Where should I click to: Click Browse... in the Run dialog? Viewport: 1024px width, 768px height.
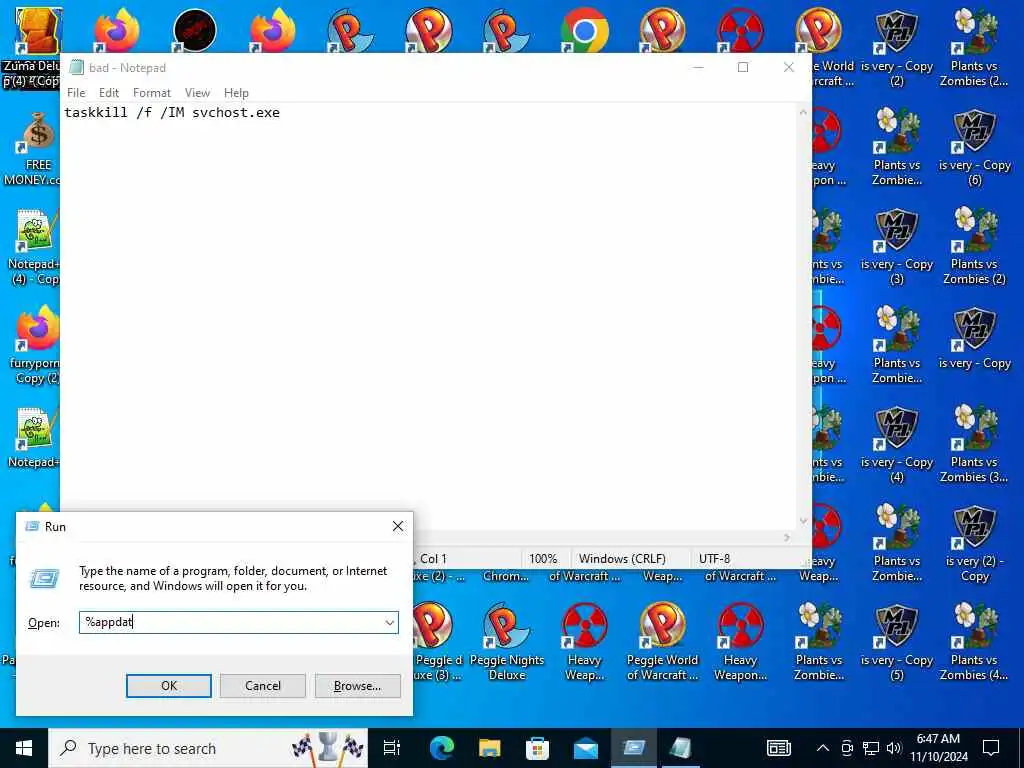357,686
